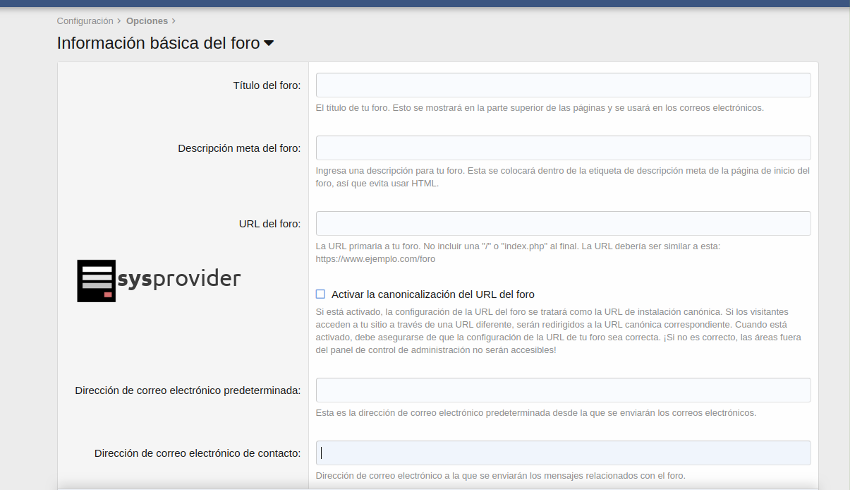
Task: Click the sysprovider wordmark text
Action: pyautogui.click(x=179, y=278)
